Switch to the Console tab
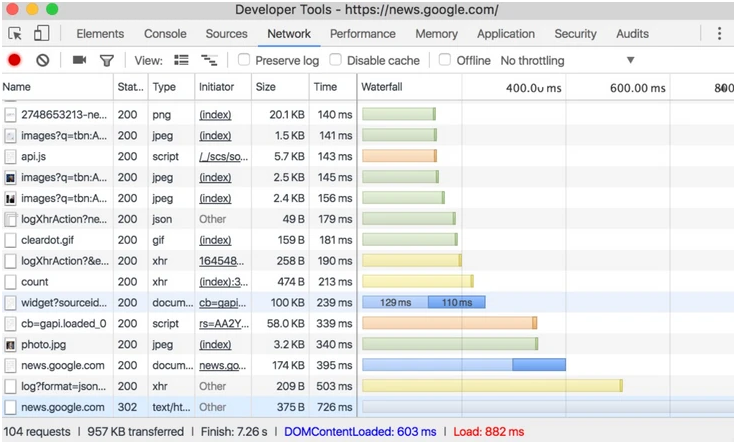The width and height of the screenshot is (737, 444). tap(165, 34)
